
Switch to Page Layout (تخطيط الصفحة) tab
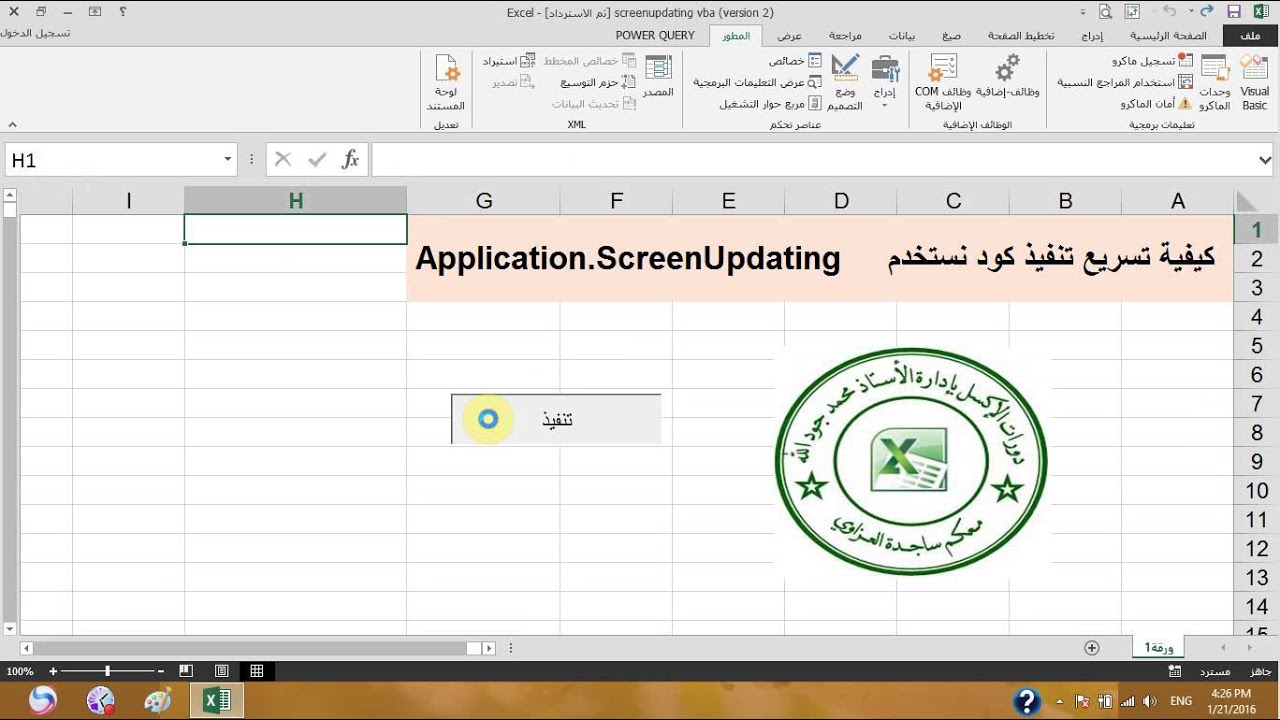[1021, 36]
